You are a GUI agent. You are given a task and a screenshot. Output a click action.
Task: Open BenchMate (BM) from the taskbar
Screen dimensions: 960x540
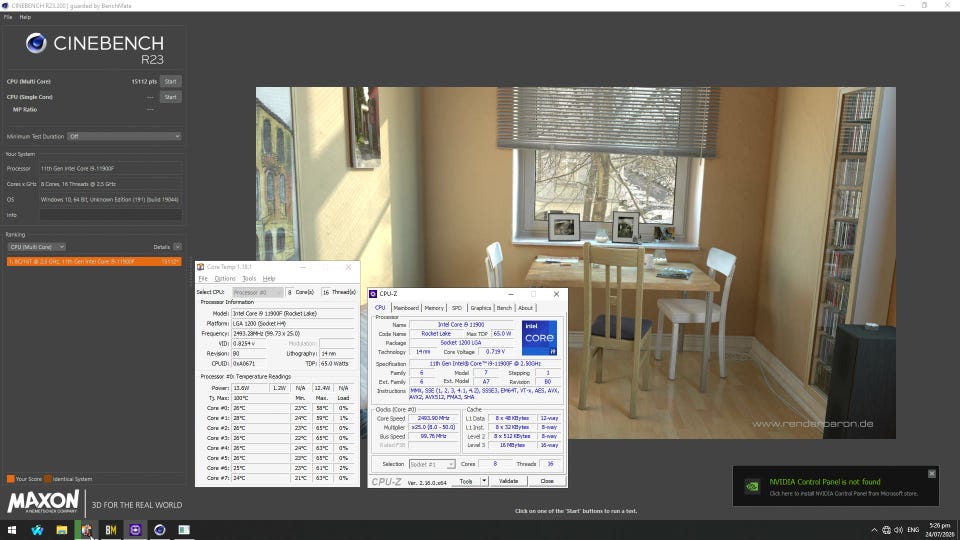coord(111,530)
